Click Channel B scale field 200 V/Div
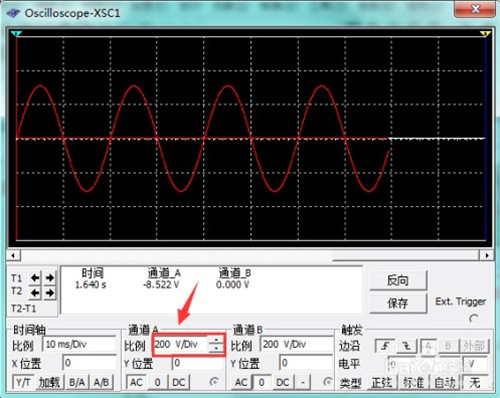The image size is (500, 398). point(297,344)
